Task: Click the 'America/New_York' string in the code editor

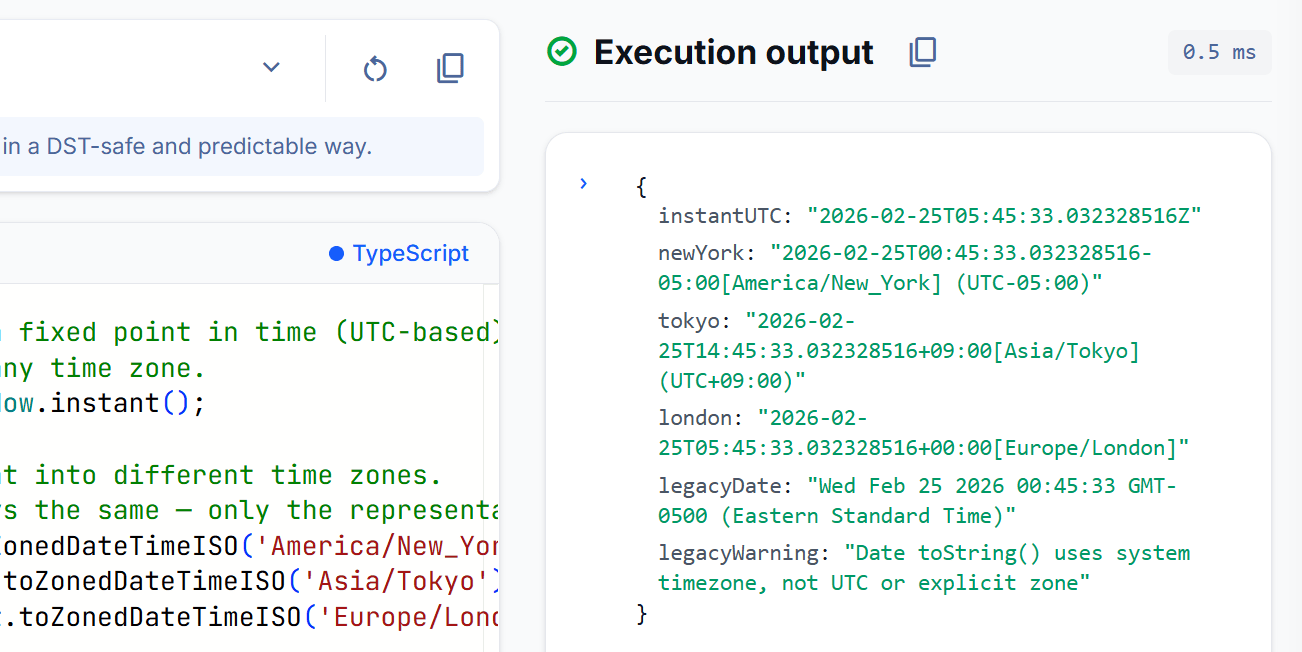Action: [x=384, y=547]
